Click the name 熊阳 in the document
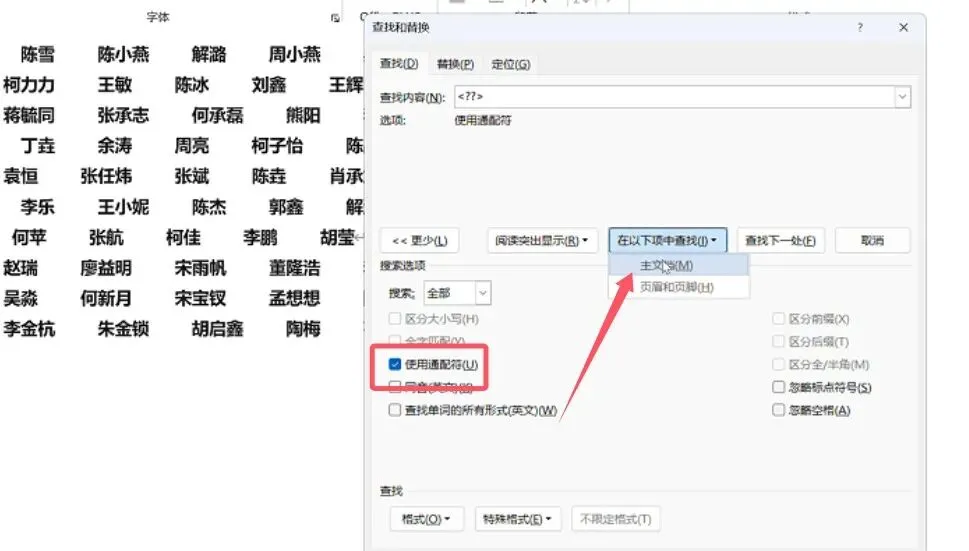This screenshot has height=551, width=969. point(303,116)
